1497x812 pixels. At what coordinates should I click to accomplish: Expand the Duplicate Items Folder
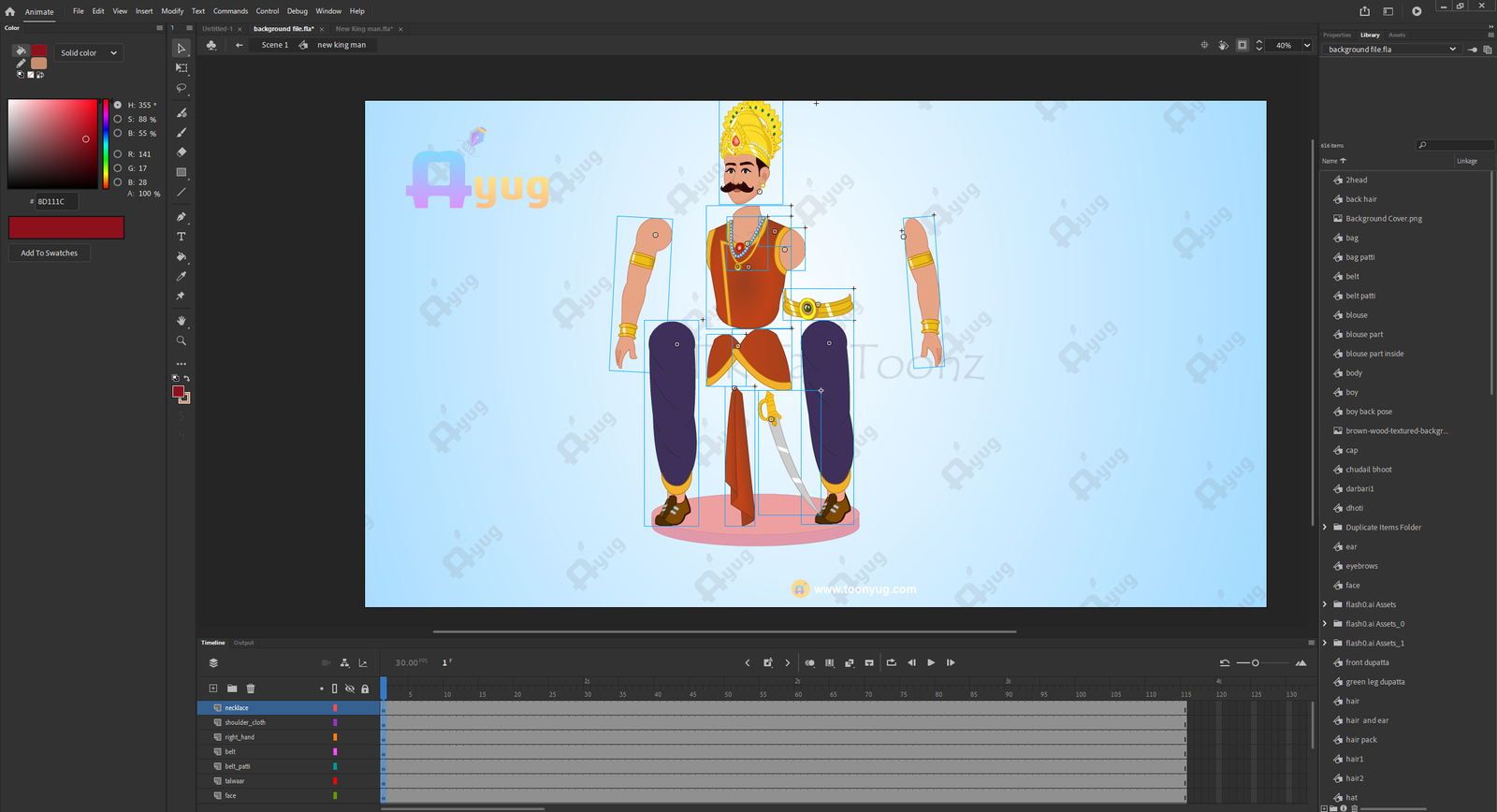pyautogui.click(x=1325, y=528)
